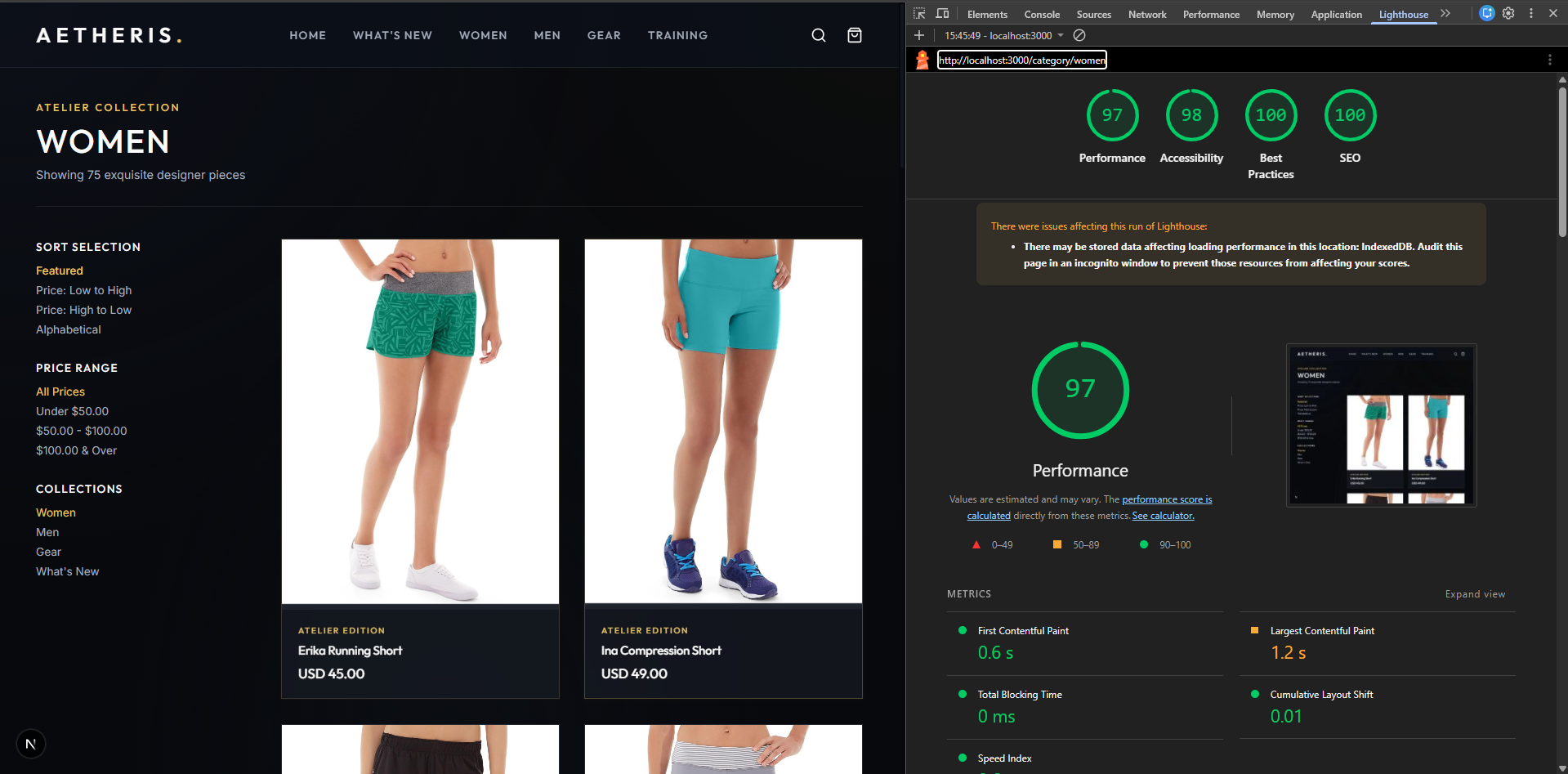Select Men collection in sidebar
Screen dimensions: 1568x774
tap(47, 532)
